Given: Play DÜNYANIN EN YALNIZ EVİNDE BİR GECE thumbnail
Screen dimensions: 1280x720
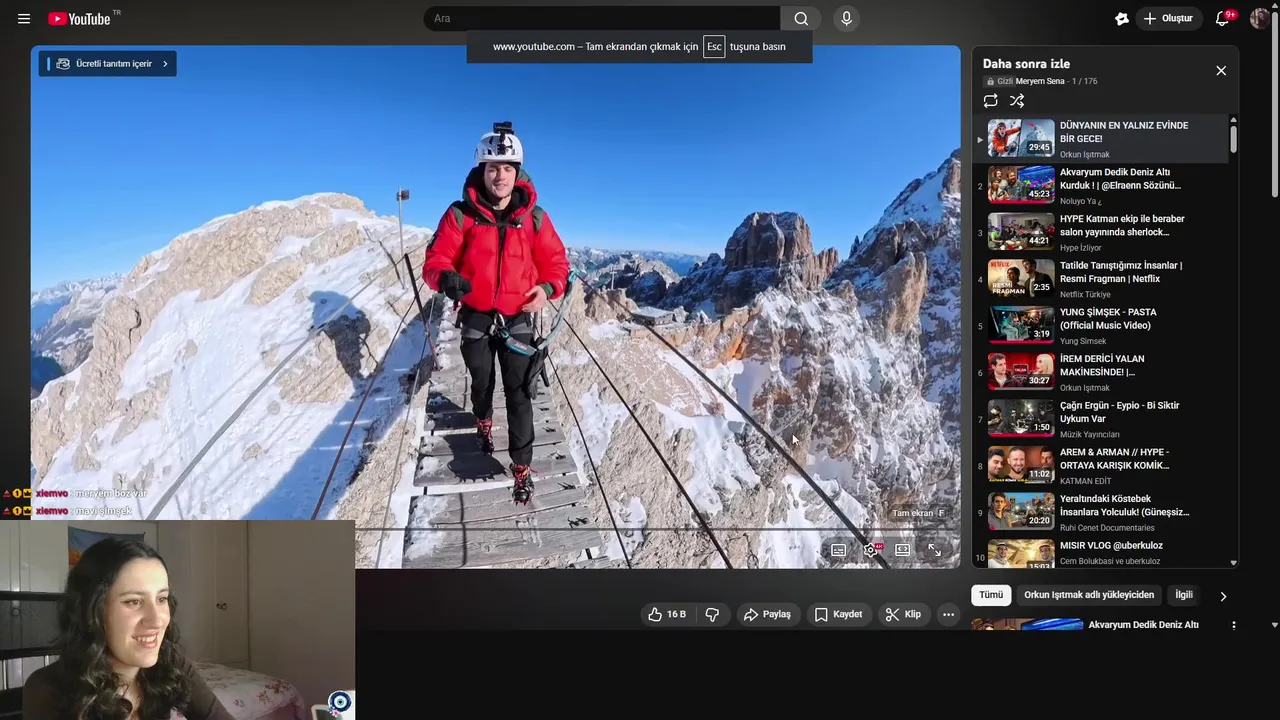Looking at the screenshot, I should coord(1021,138).
